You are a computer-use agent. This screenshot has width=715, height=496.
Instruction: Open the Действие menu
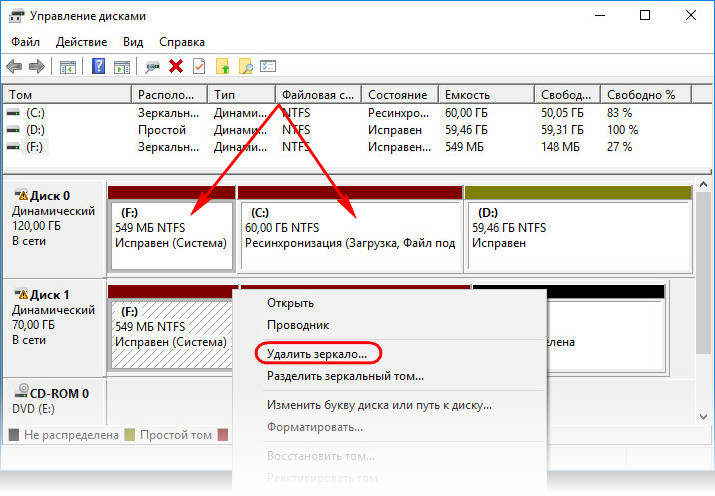coord(81,42)
